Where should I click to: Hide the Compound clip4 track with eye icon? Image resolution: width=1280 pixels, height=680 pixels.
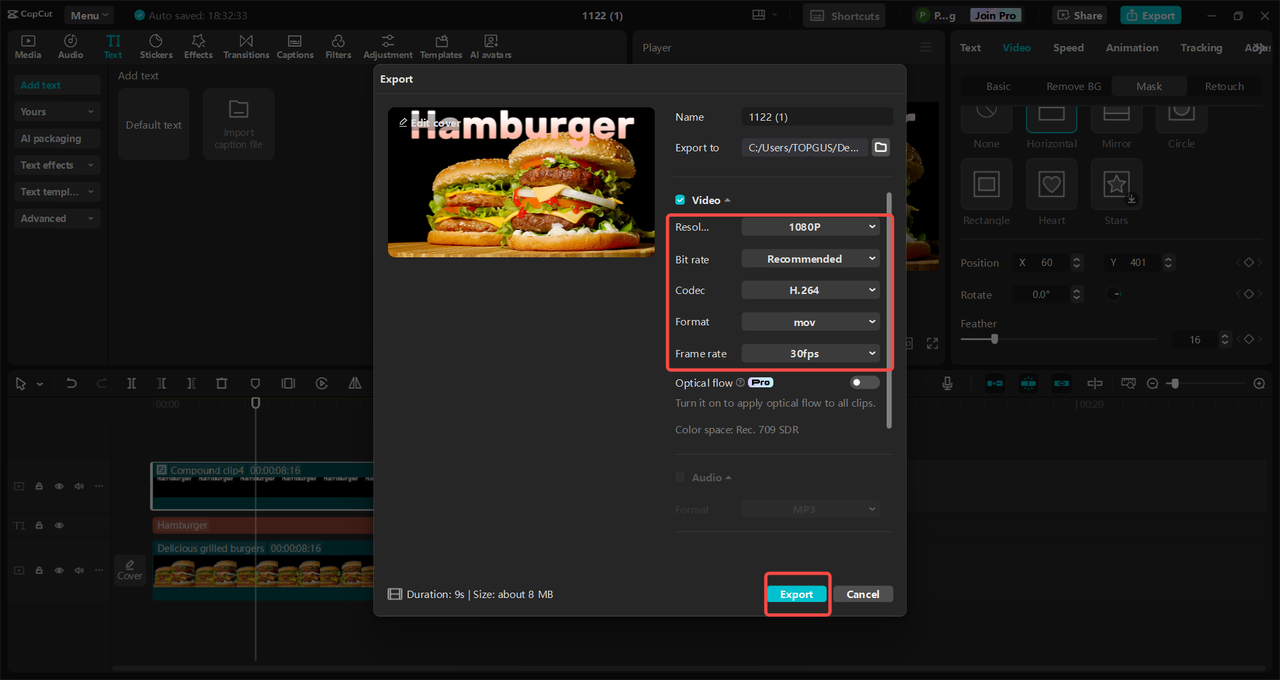(59, 486)
